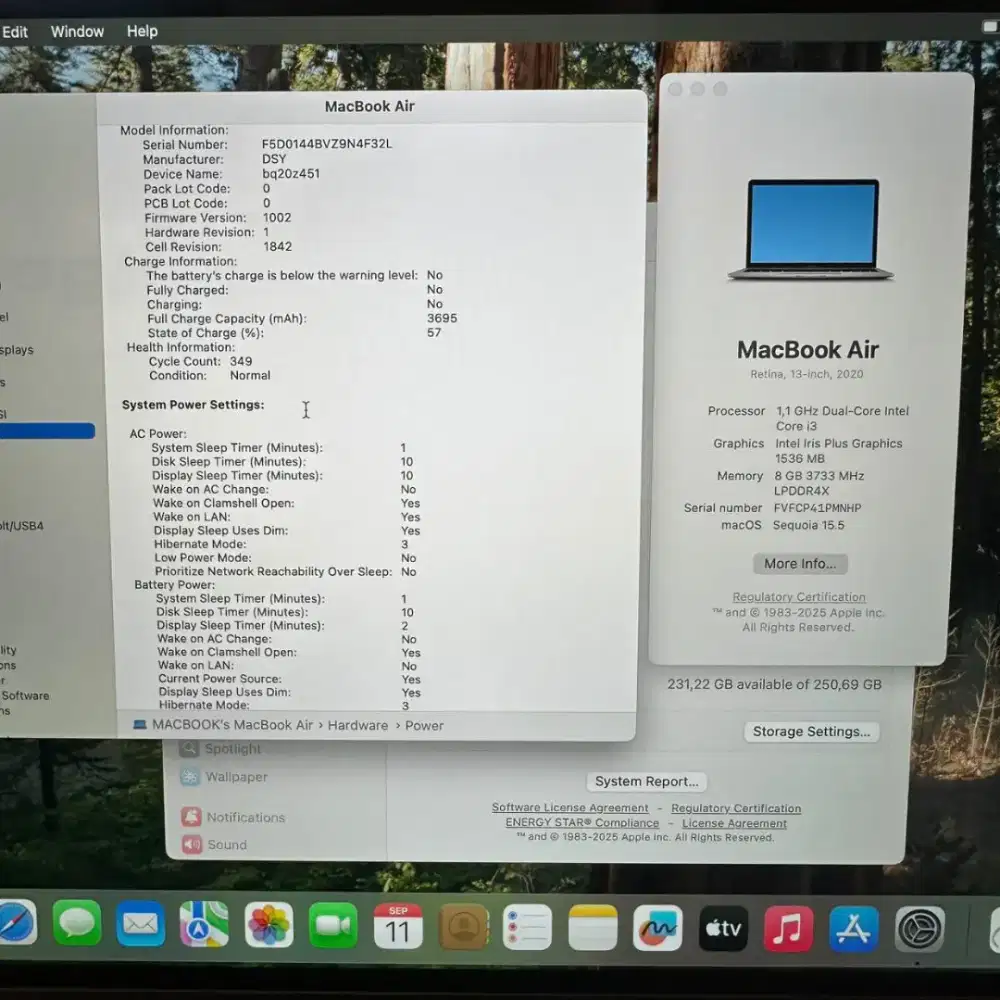Open Contacts from the Dock
1000x1000 pixels.
point(464,927)
